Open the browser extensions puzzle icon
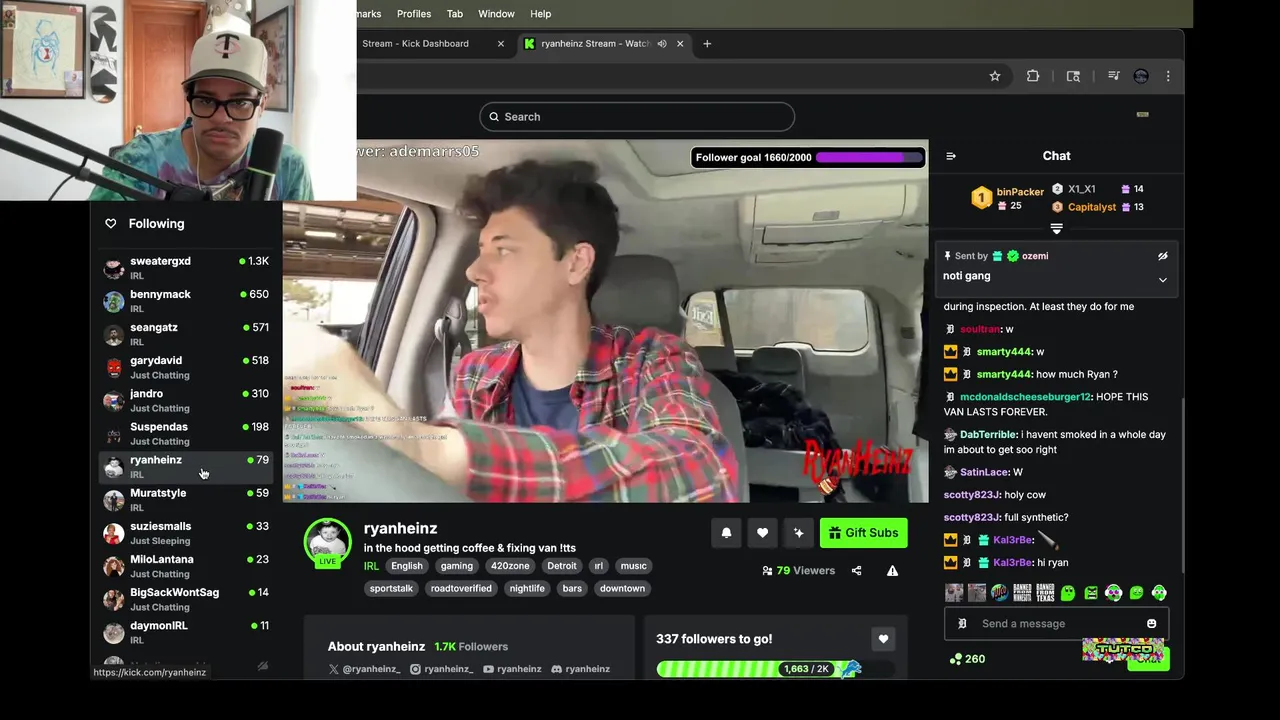 click(x=1033, y=76)
